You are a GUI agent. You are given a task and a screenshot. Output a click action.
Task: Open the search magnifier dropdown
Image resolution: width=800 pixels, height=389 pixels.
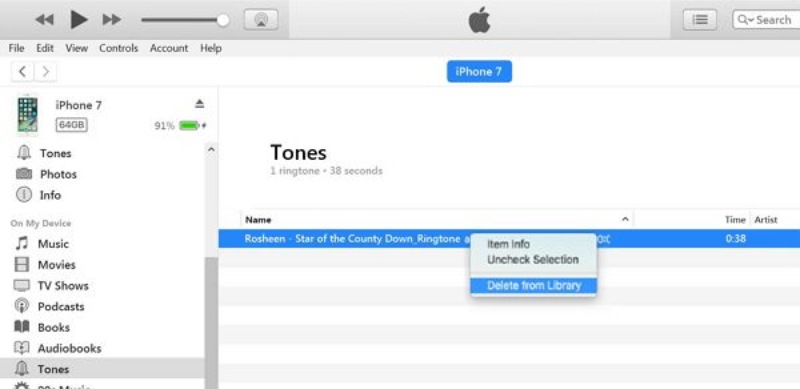(x=745, y=20)
